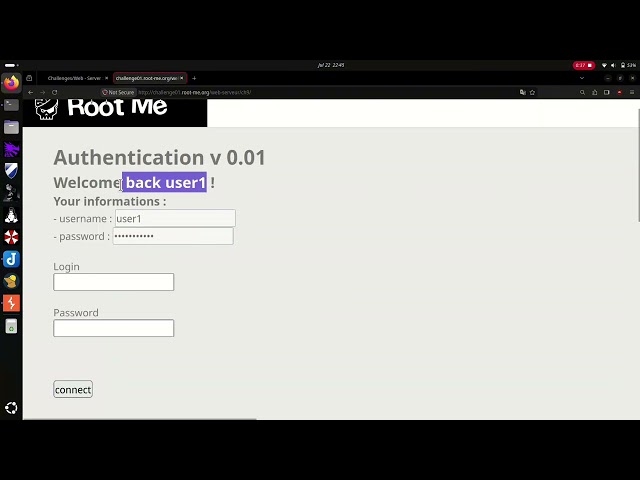Viewport: 640px width, 480px height.
Task: Open a new tab with plus button
Action: (194, 78)
